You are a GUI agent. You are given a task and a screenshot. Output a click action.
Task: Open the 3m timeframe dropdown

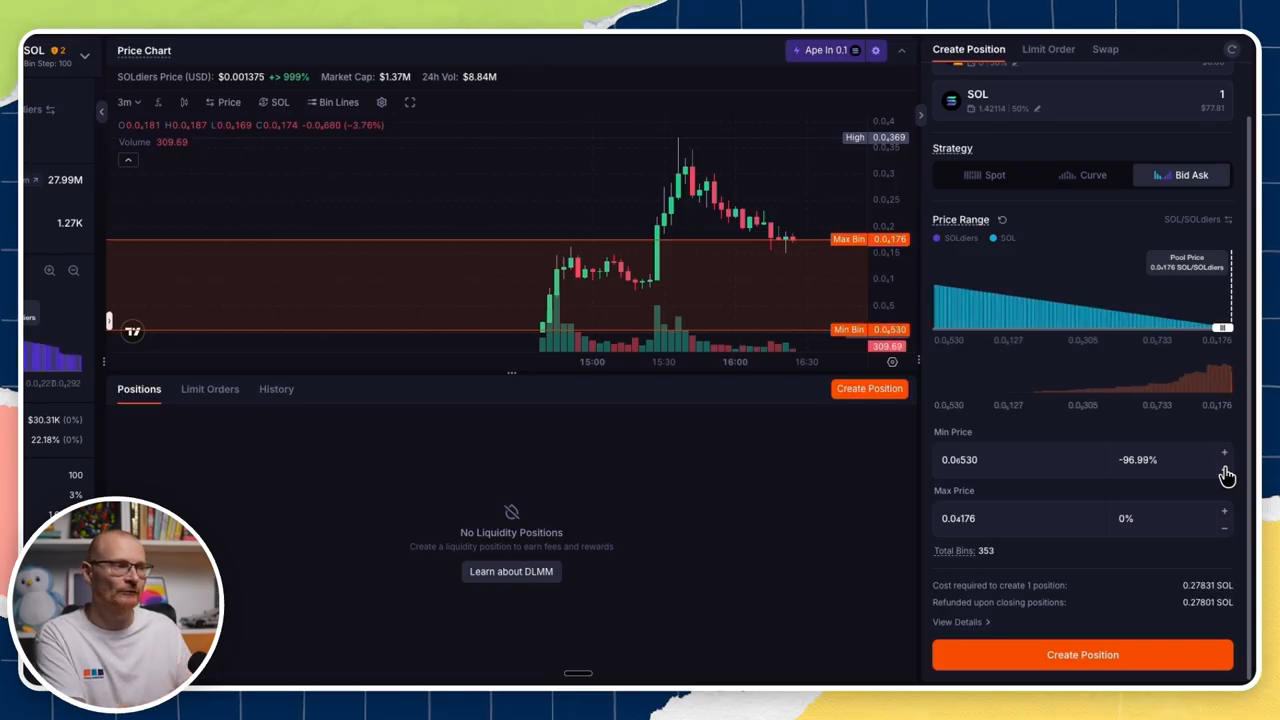129,102
